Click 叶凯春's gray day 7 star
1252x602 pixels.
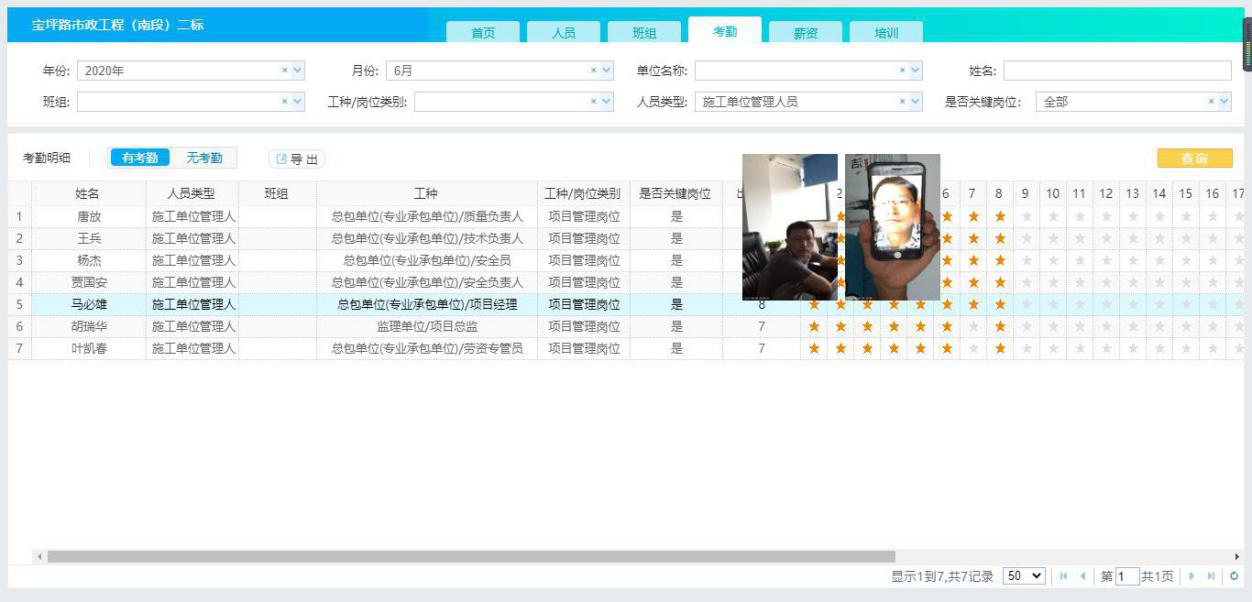click(x=973, y=348)
